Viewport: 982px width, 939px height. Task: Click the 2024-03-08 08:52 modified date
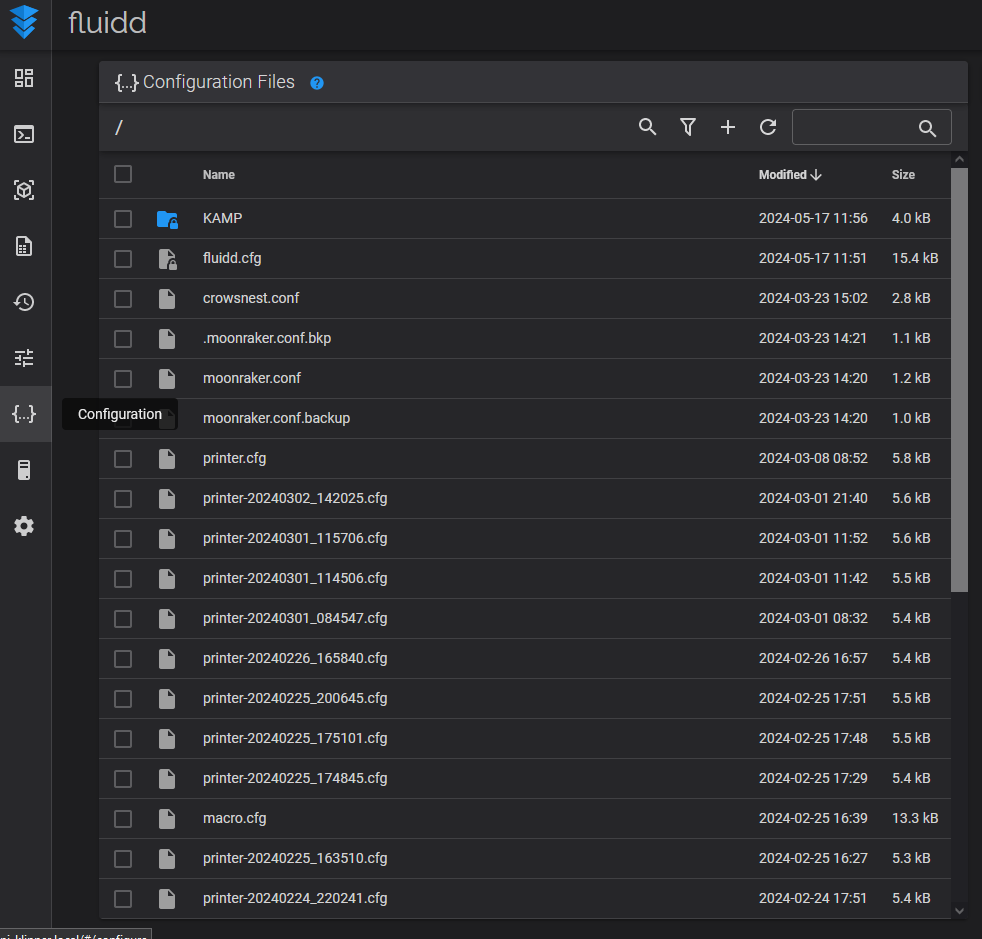tap(813, 458)
